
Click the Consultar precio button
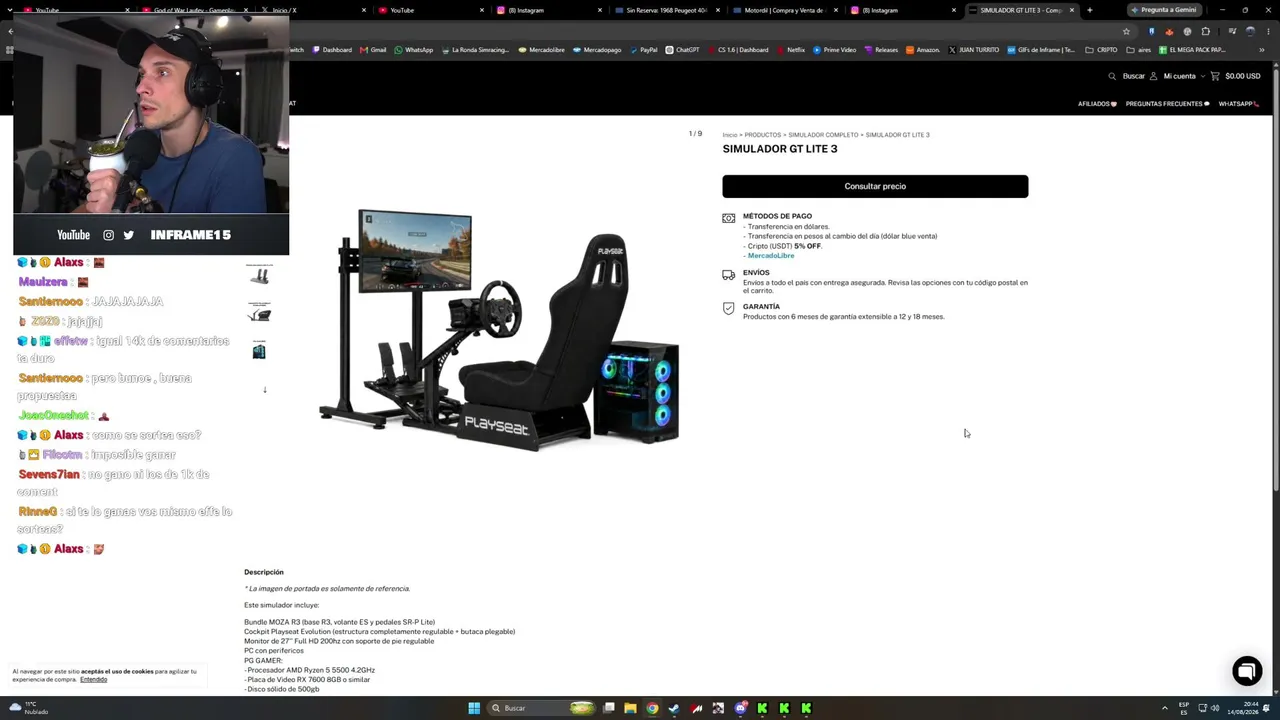(875, 186)
